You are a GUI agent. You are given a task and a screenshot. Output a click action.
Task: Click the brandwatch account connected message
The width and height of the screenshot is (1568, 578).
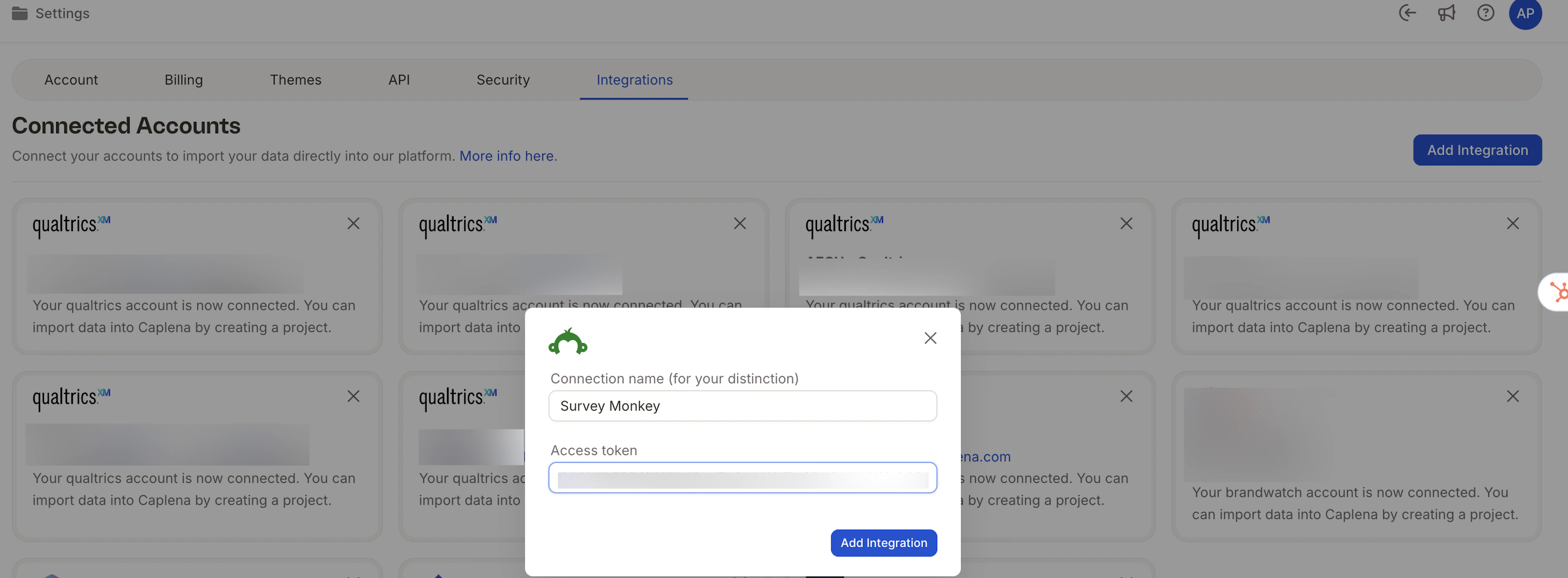tap(1355, 503)
